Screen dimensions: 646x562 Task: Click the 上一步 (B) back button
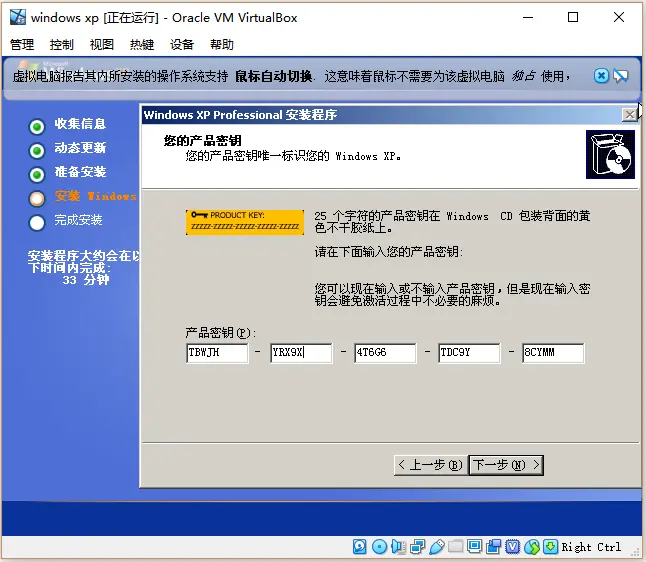pyautogui.click(x=431, y=465)
